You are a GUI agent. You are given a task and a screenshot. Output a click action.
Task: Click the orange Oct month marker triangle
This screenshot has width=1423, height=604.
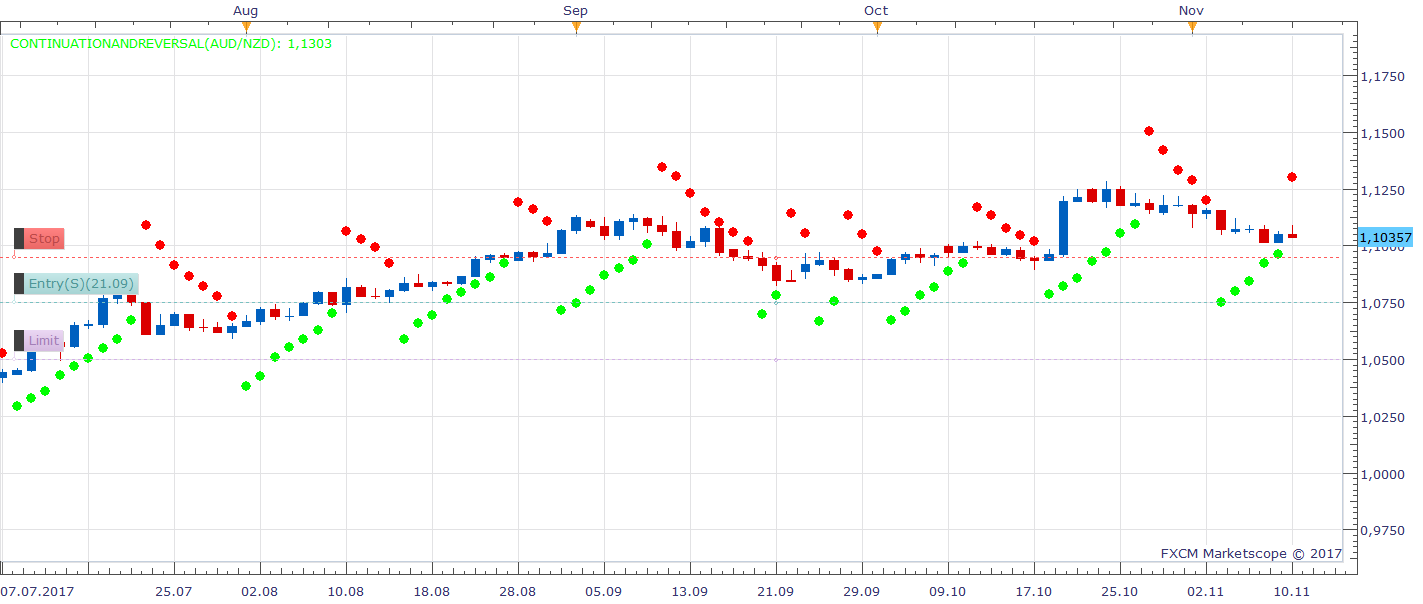pyautogui.click(x=877, y=28)
